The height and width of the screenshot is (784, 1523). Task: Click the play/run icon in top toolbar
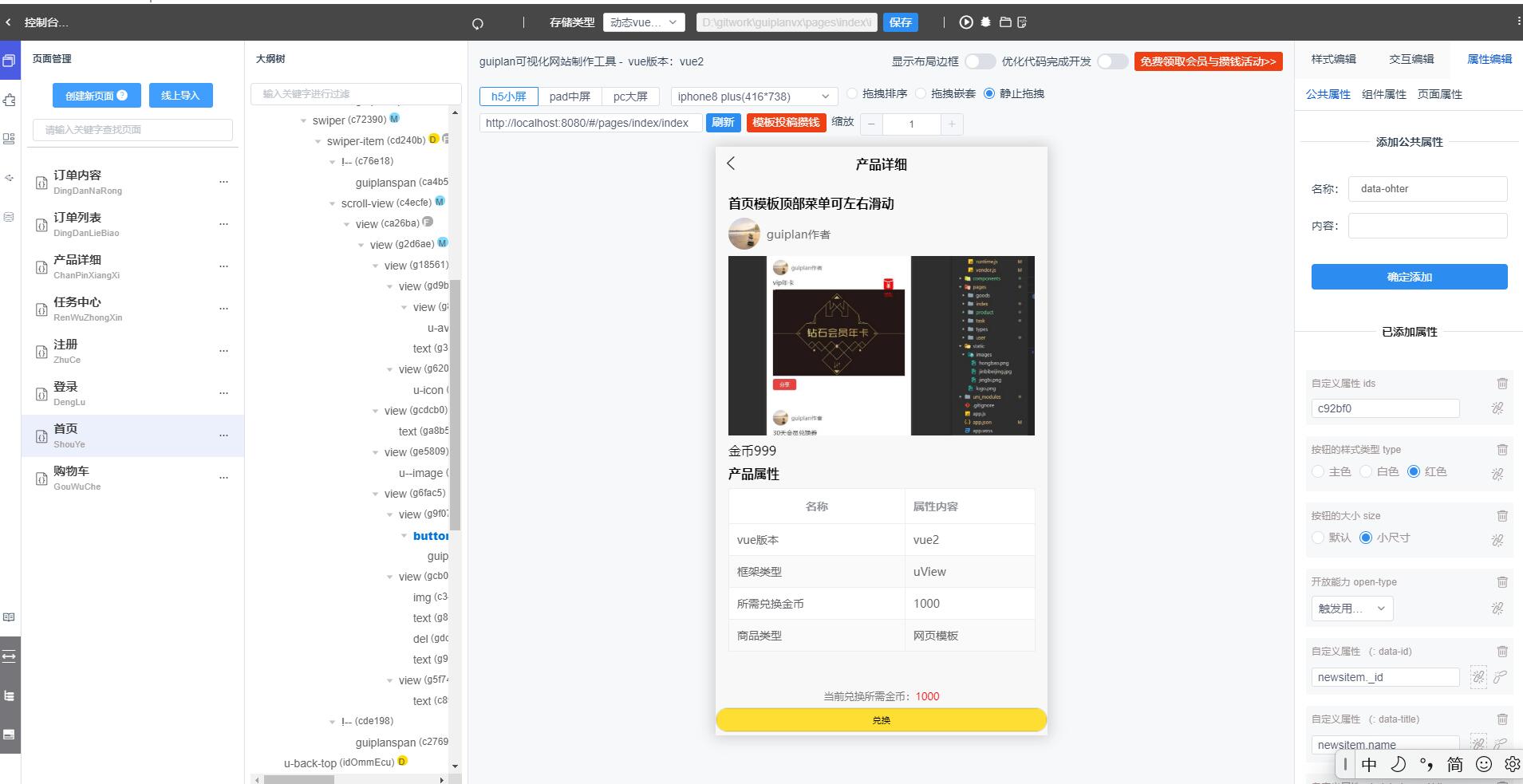click(x=966, y=22)
